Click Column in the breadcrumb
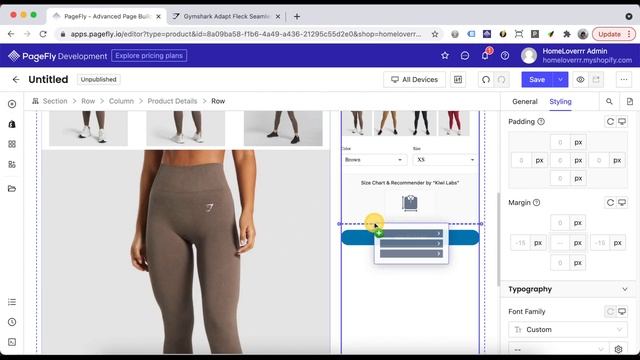This screenshot has height=360, width=640. click(x=121, y=101)
